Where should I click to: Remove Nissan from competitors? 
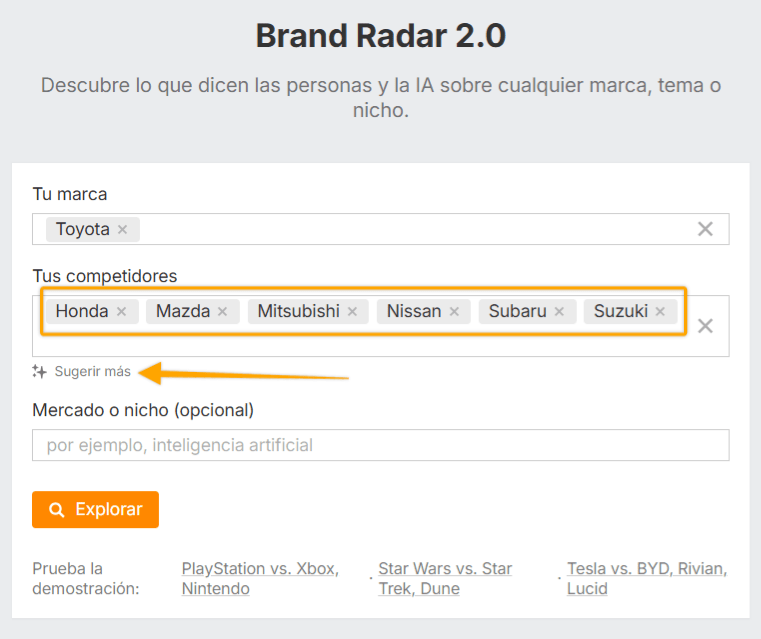tap(454, 311)
